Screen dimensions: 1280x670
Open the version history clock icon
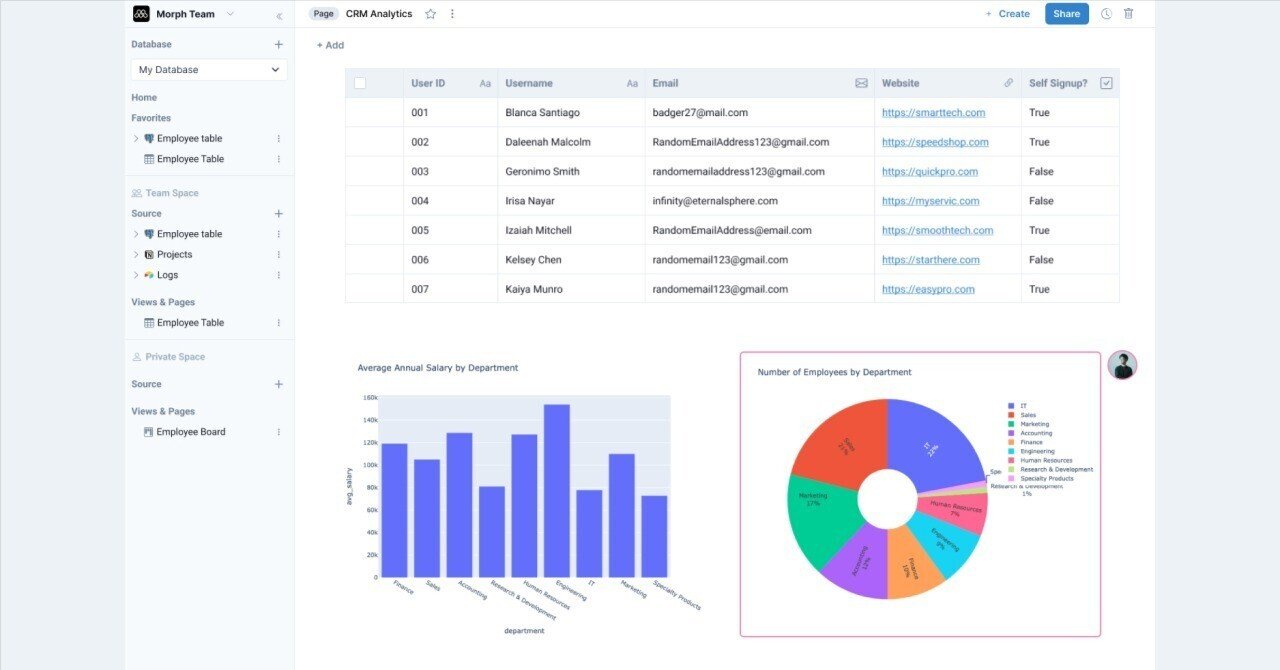1106,14
